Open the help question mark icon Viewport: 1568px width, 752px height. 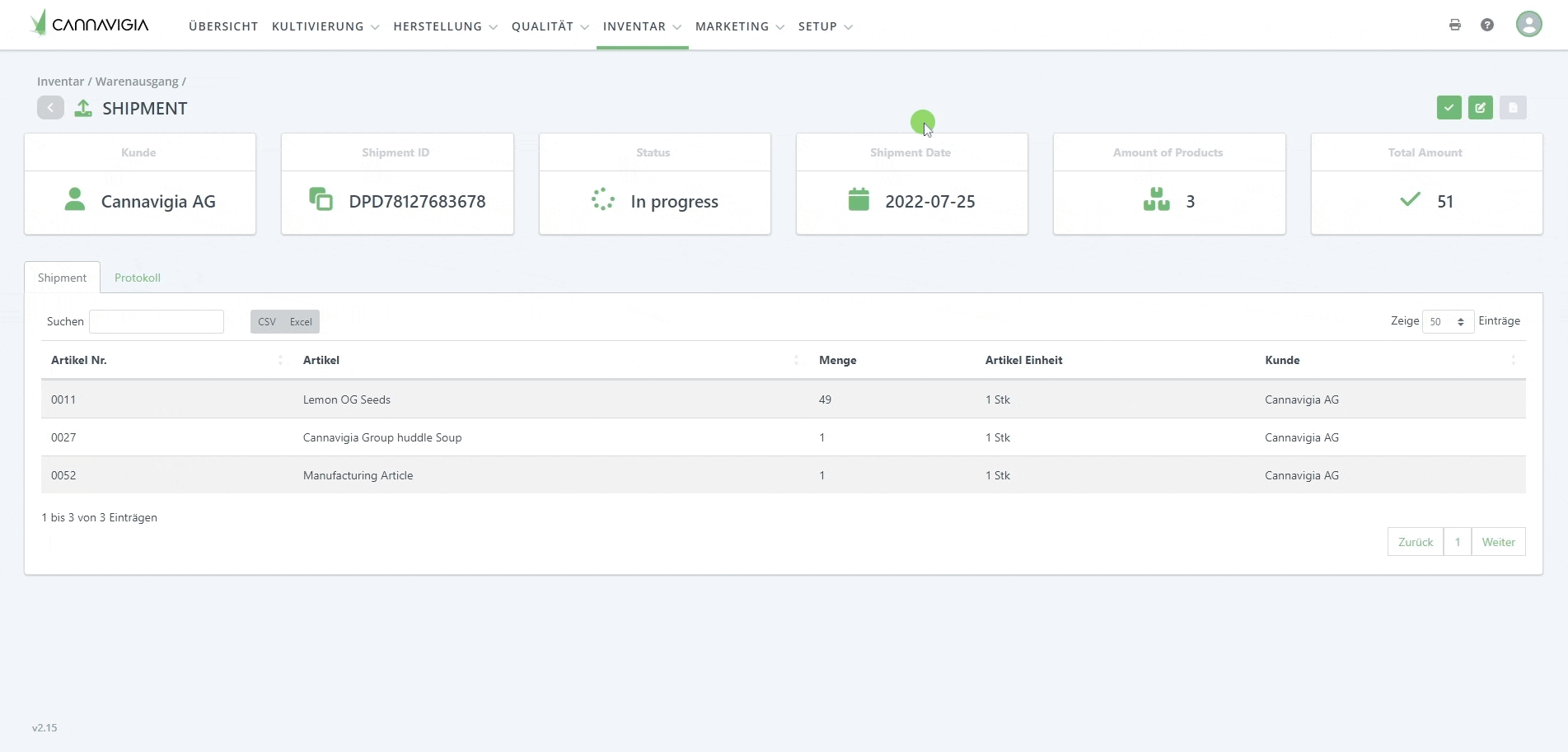click(x=1486, y=26)
